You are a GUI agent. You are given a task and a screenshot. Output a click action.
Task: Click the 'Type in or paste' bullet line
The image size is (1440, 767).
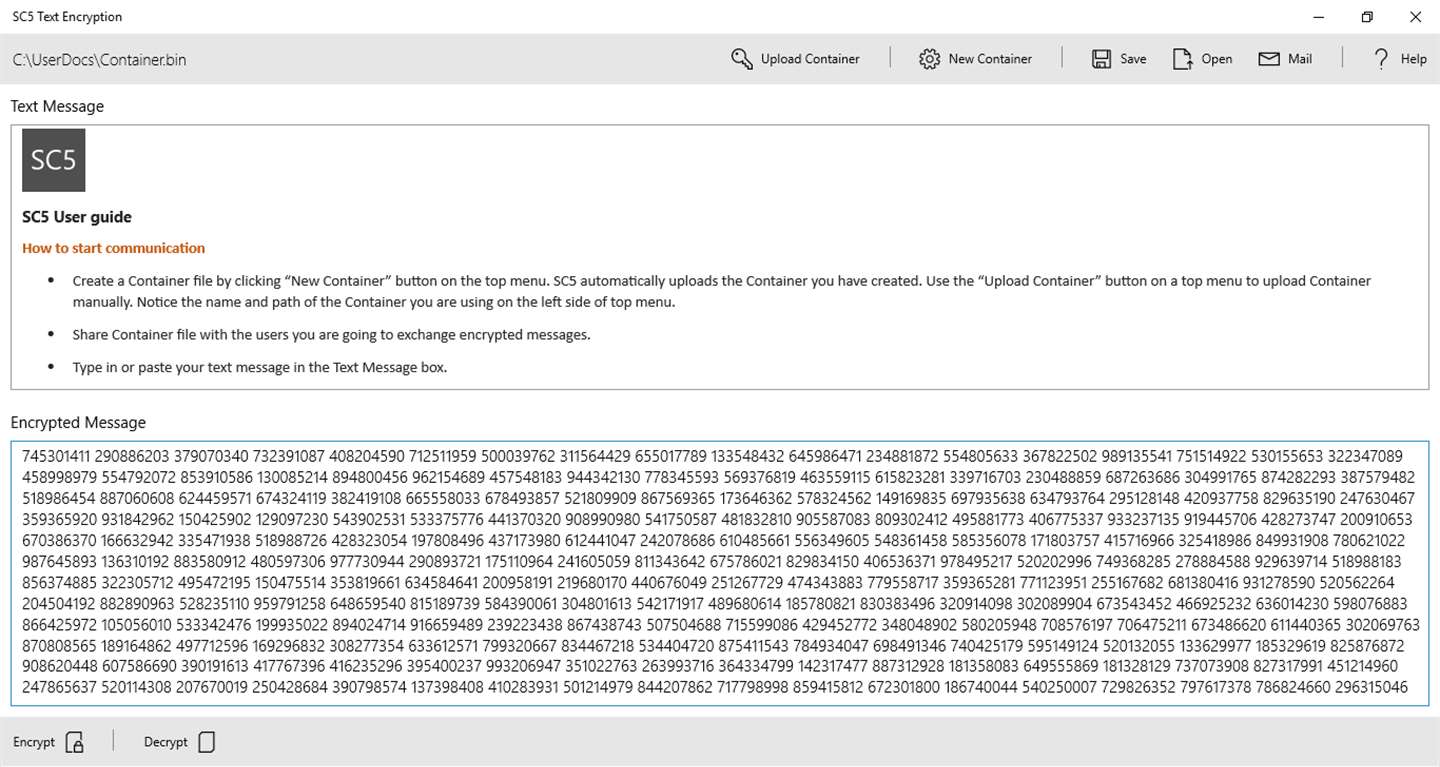pyautogui.click(x=260, y=367)
